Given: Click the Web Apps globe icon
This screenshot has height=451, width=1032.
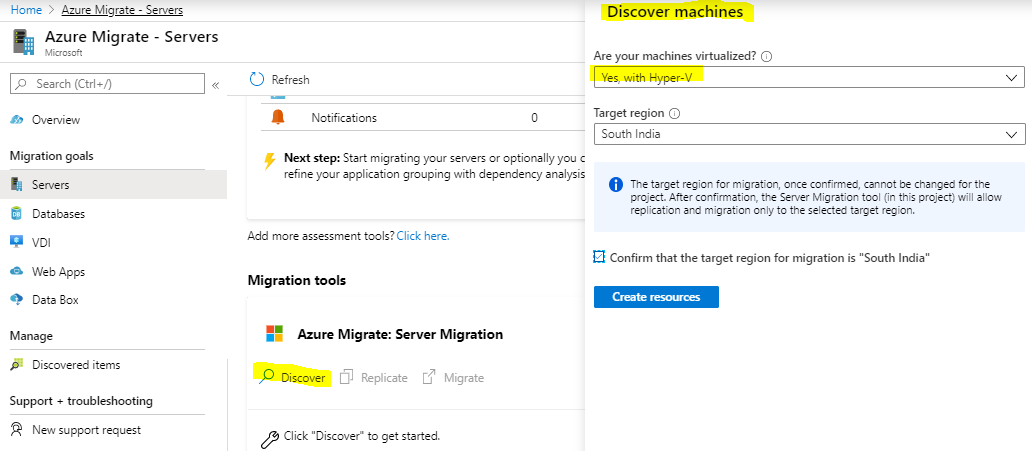Looking at the screenshot, I should tap(17, 271).
